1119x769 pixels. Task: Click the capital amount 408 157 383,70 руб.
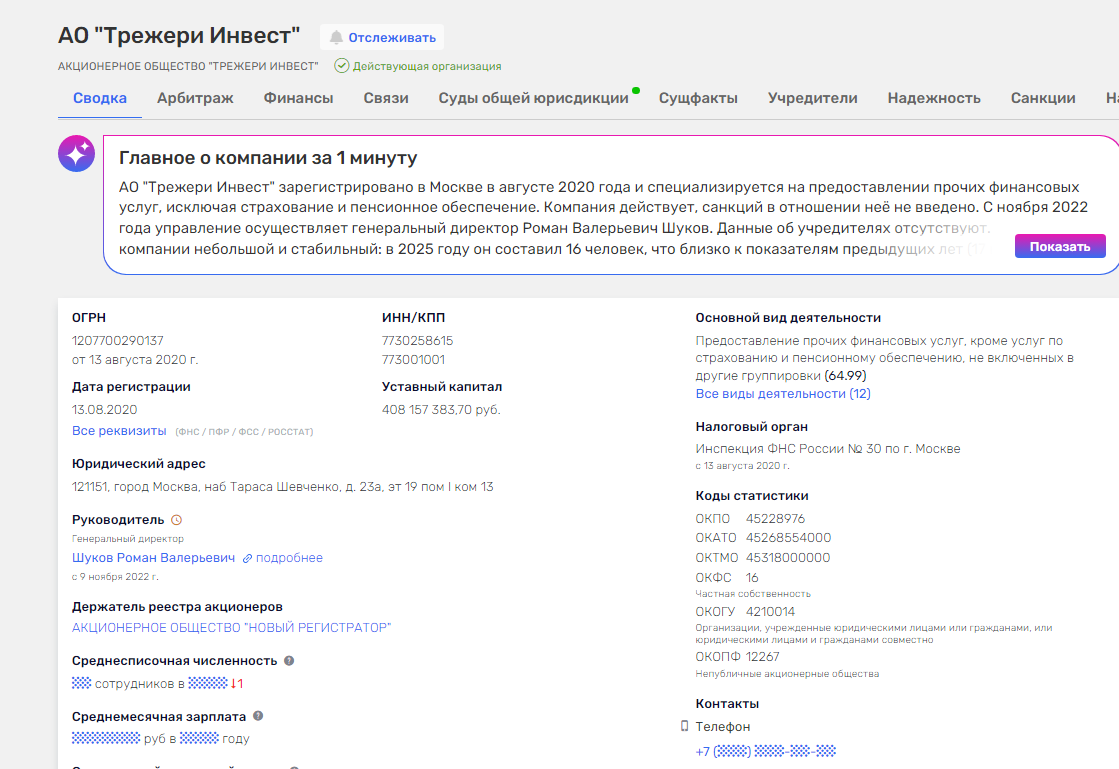coord(441,410)
